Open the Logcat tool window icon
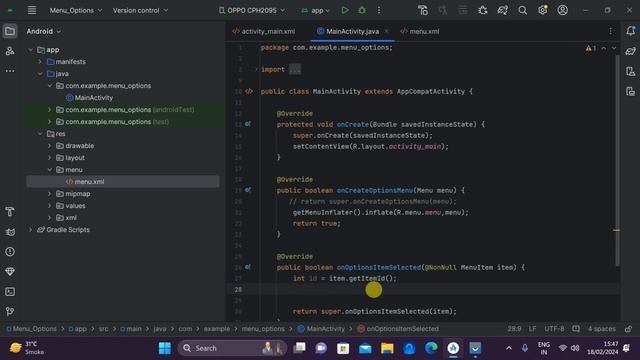The image size is (640, 360). tap(10, 232)
